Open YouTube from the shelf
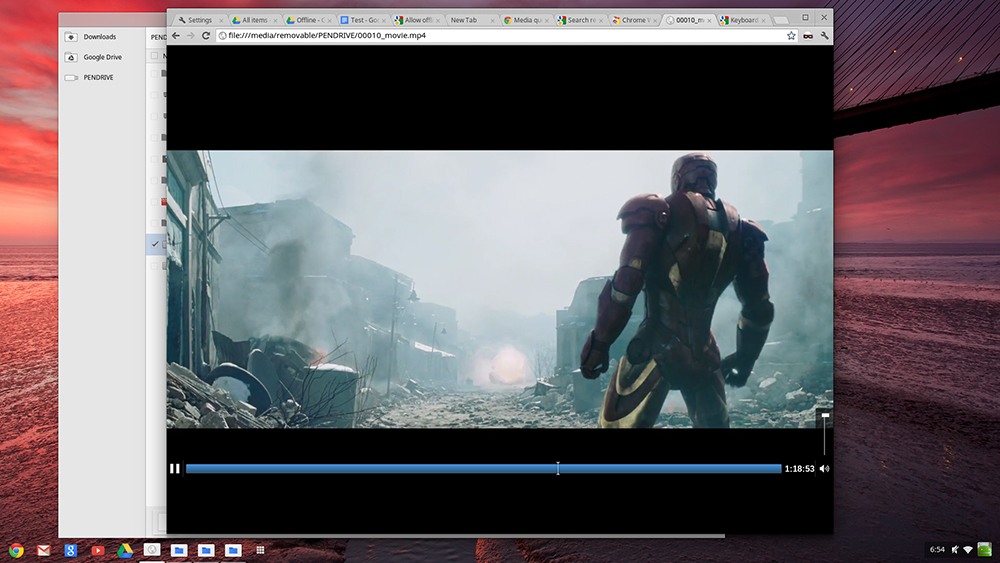Screen dimensions: 1000x563 [98, 550]
